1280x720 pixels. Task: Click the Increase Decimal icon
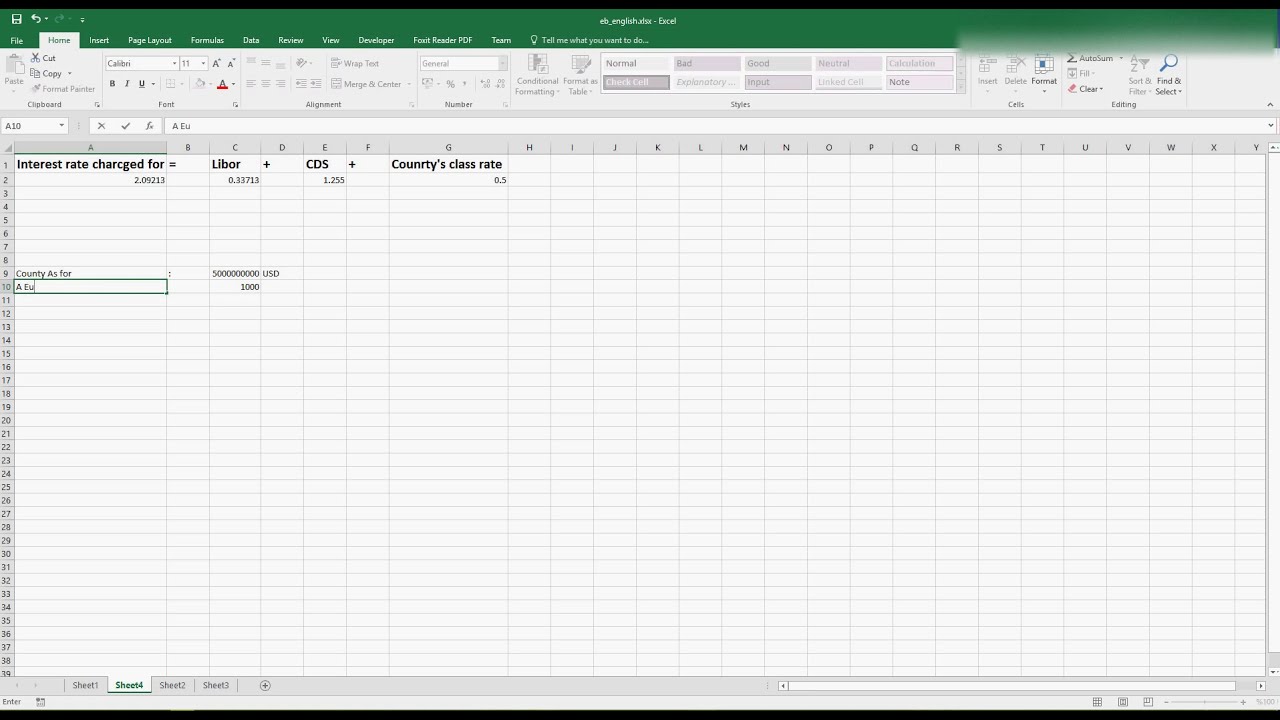pos(485,84)
